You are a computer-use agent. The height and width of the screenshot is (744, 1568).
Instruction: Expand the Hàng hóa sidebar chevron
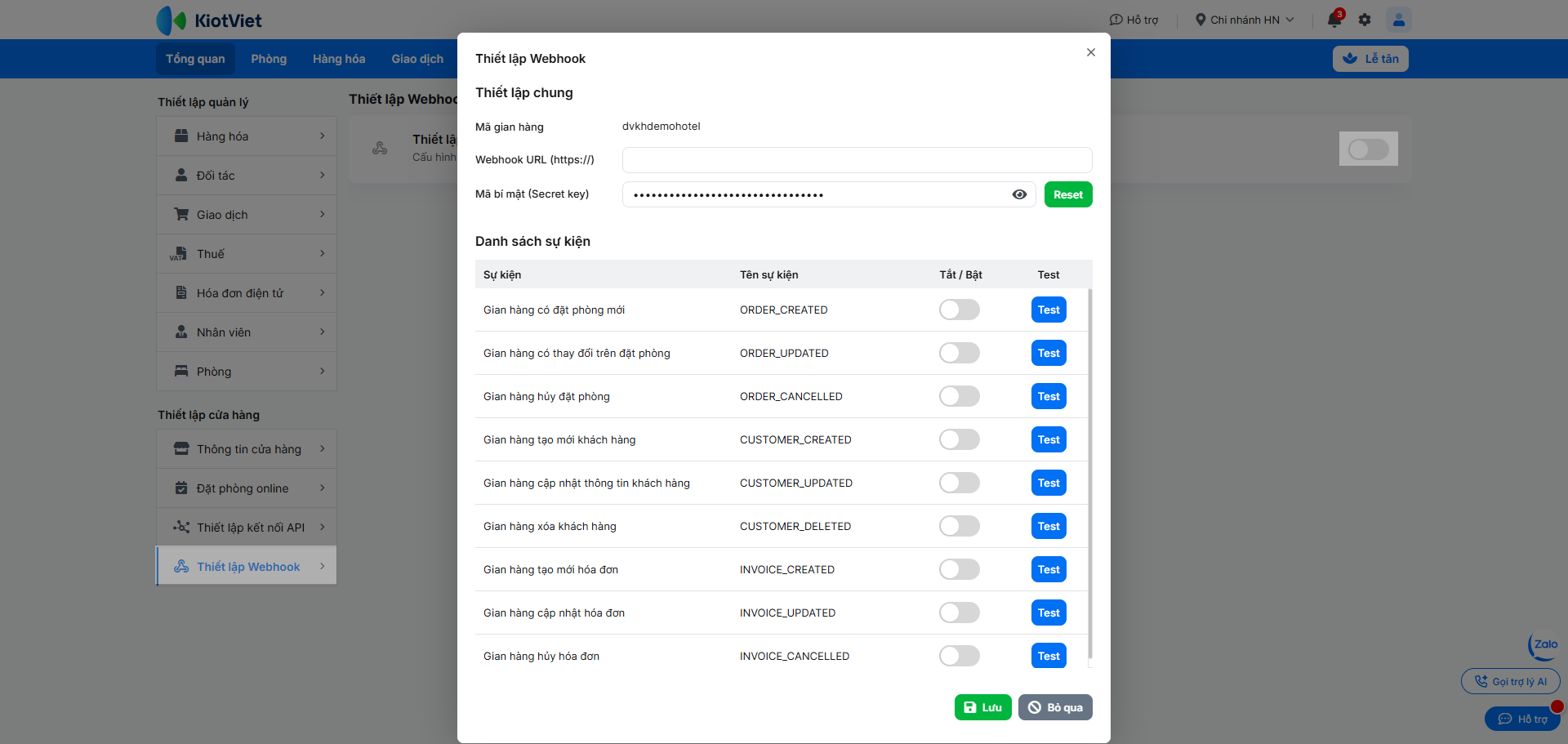tap(323, 136)
